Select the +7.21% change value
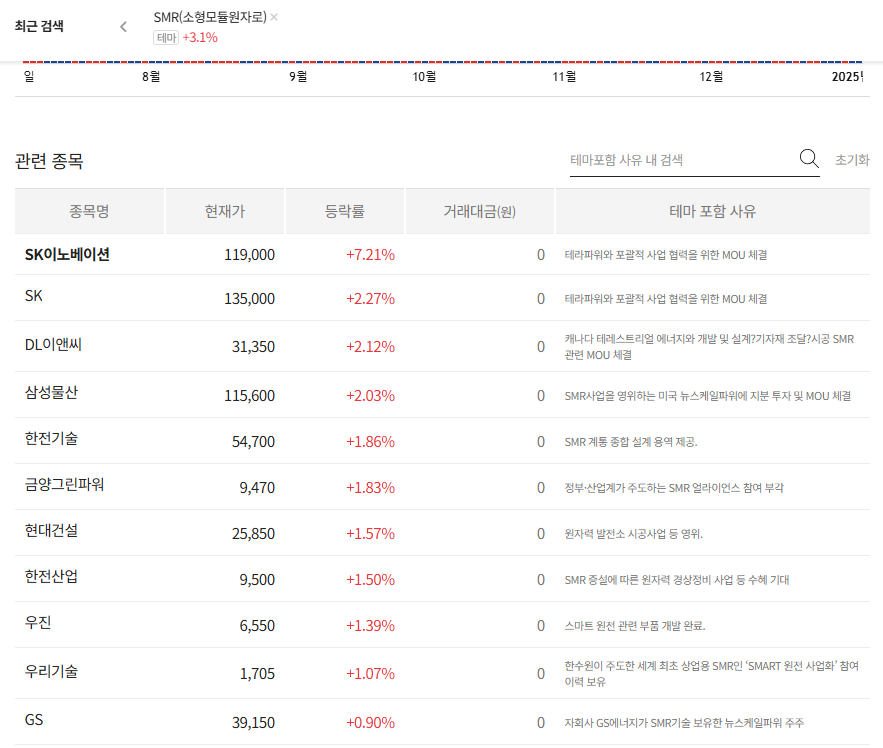 click(370, 255)
